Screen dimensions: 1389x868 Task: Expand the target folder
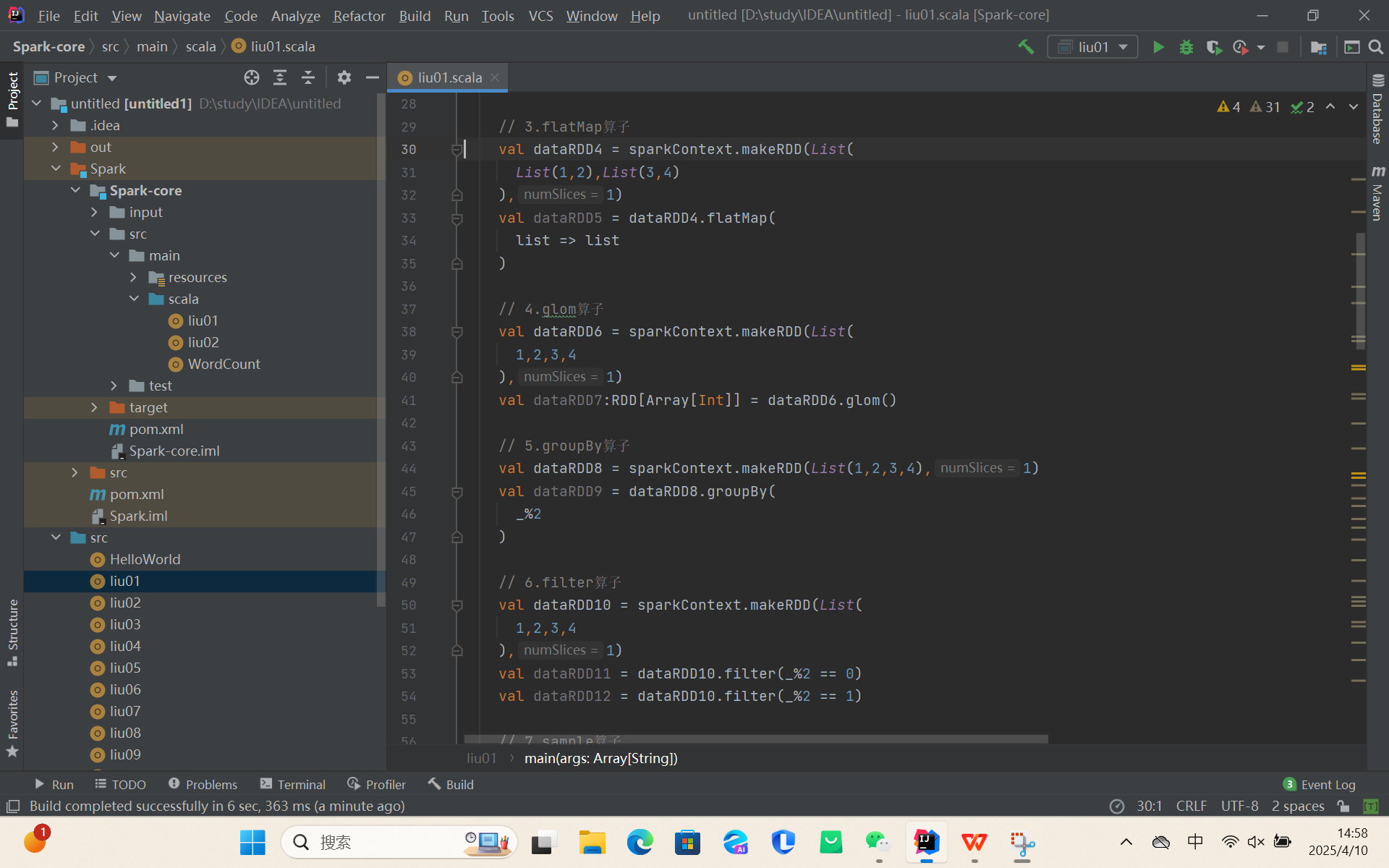(95, 408)
